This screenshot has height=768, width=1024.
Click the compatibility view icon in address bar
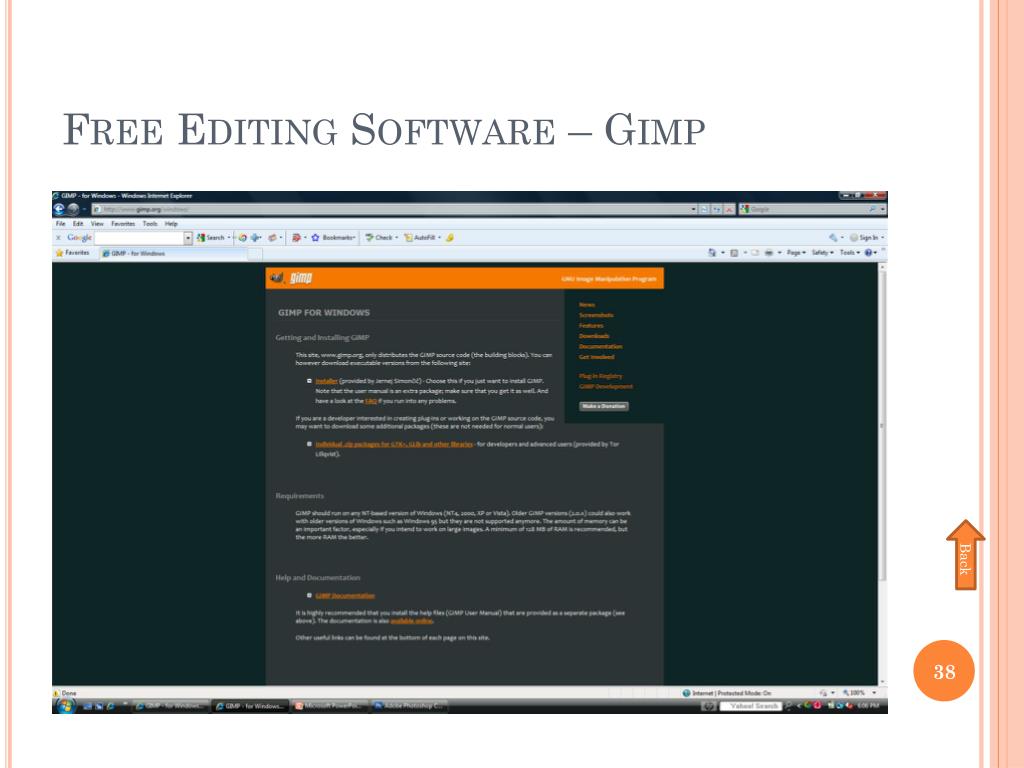[704, 209]
